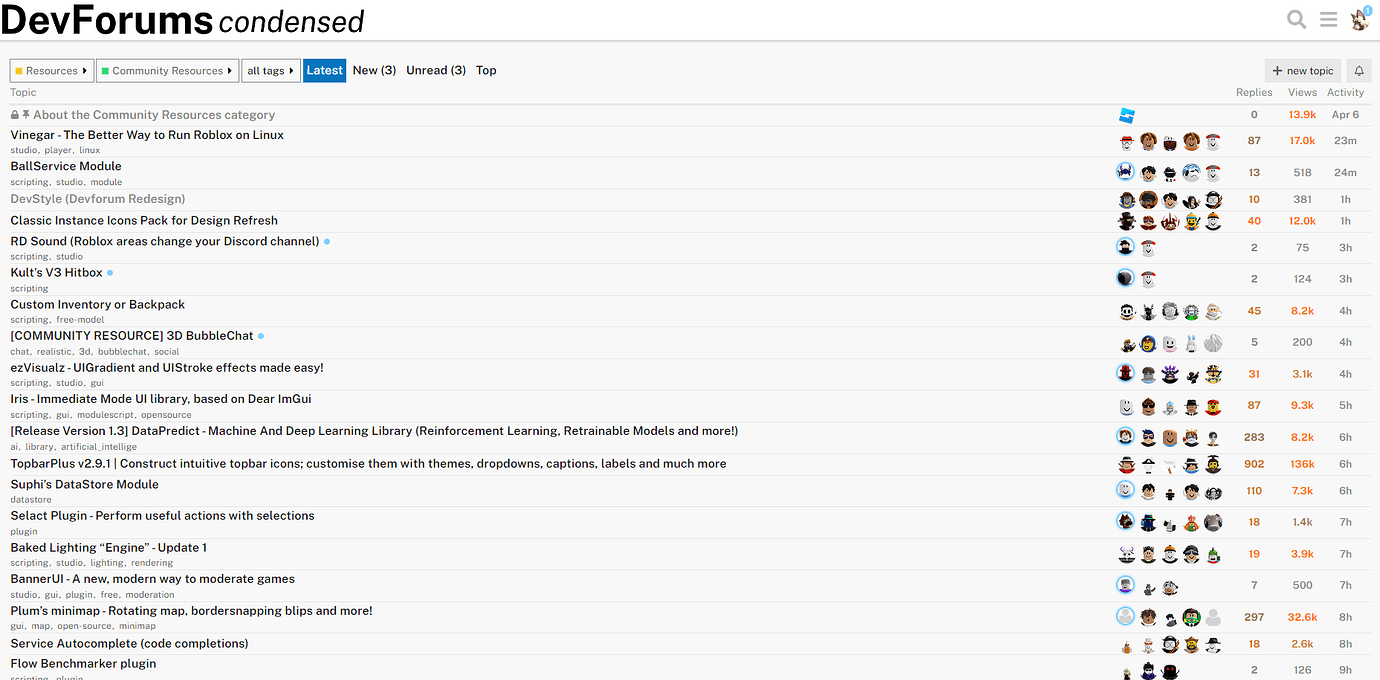Open the notification bell next to new topic
This screenshot has height=680, width=1380.
click(1359, 70)
